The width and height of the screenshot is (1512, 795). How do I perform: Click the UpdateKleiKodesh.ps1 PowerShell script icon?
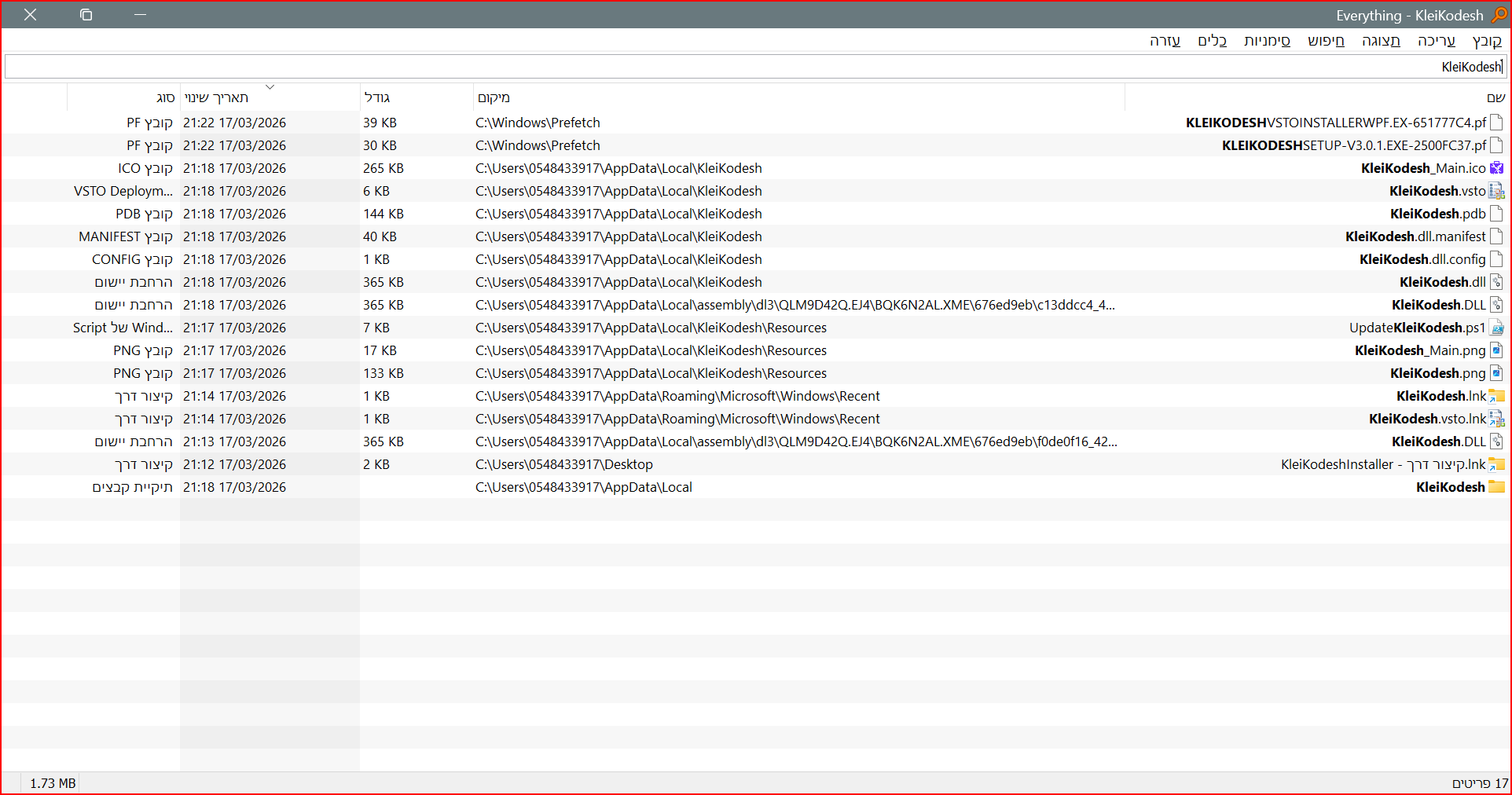1497,328
